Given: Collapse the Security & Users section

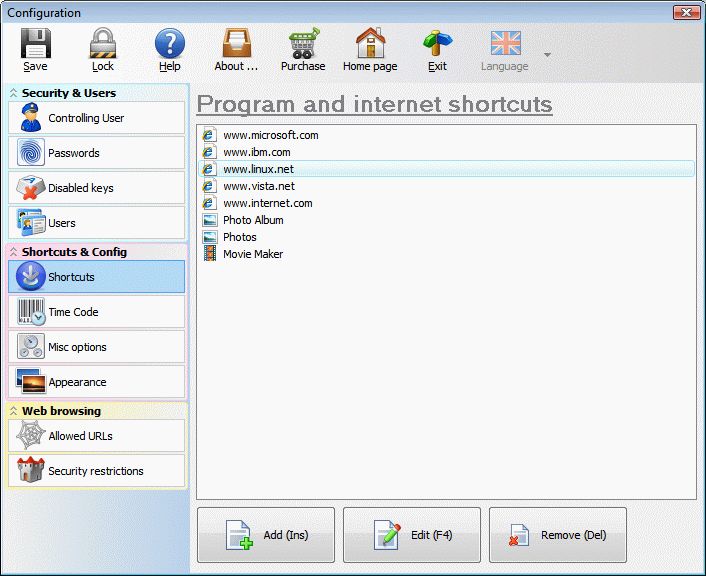Looking at the screenshot, I should coord(14,93).
